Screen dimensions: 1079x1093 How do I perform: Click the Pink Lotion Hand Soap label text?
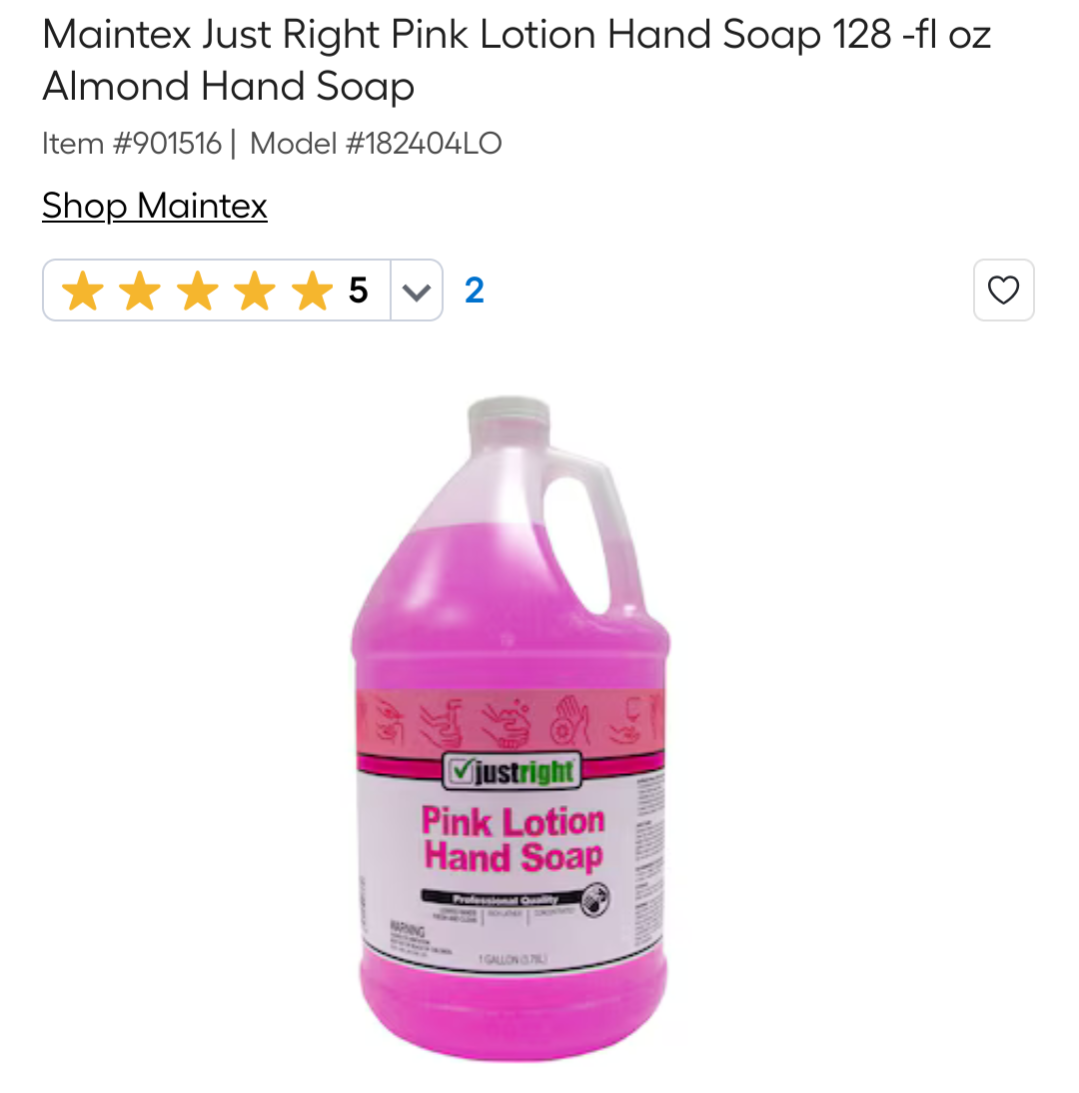(x=513, y=839)
